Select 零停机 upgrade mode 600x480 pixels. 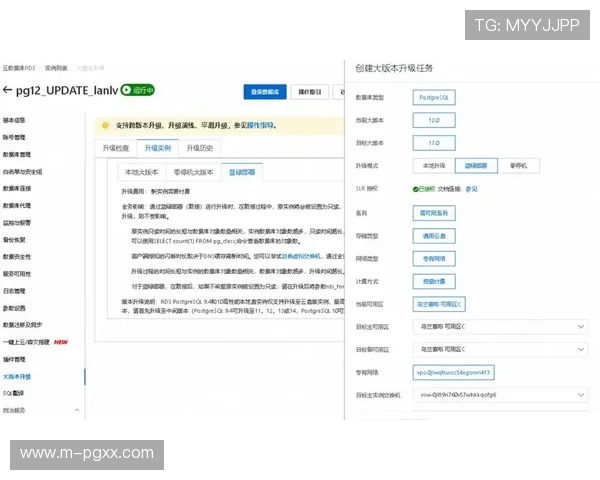coord(519,165)
